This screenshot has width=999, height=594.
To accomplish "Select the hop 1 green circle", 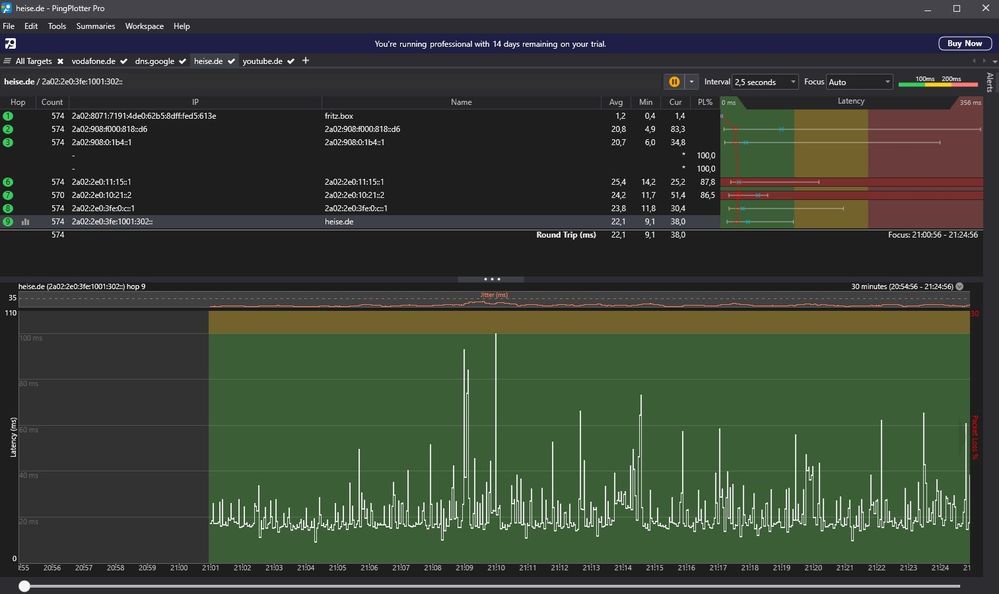I will tap(8, 116).
